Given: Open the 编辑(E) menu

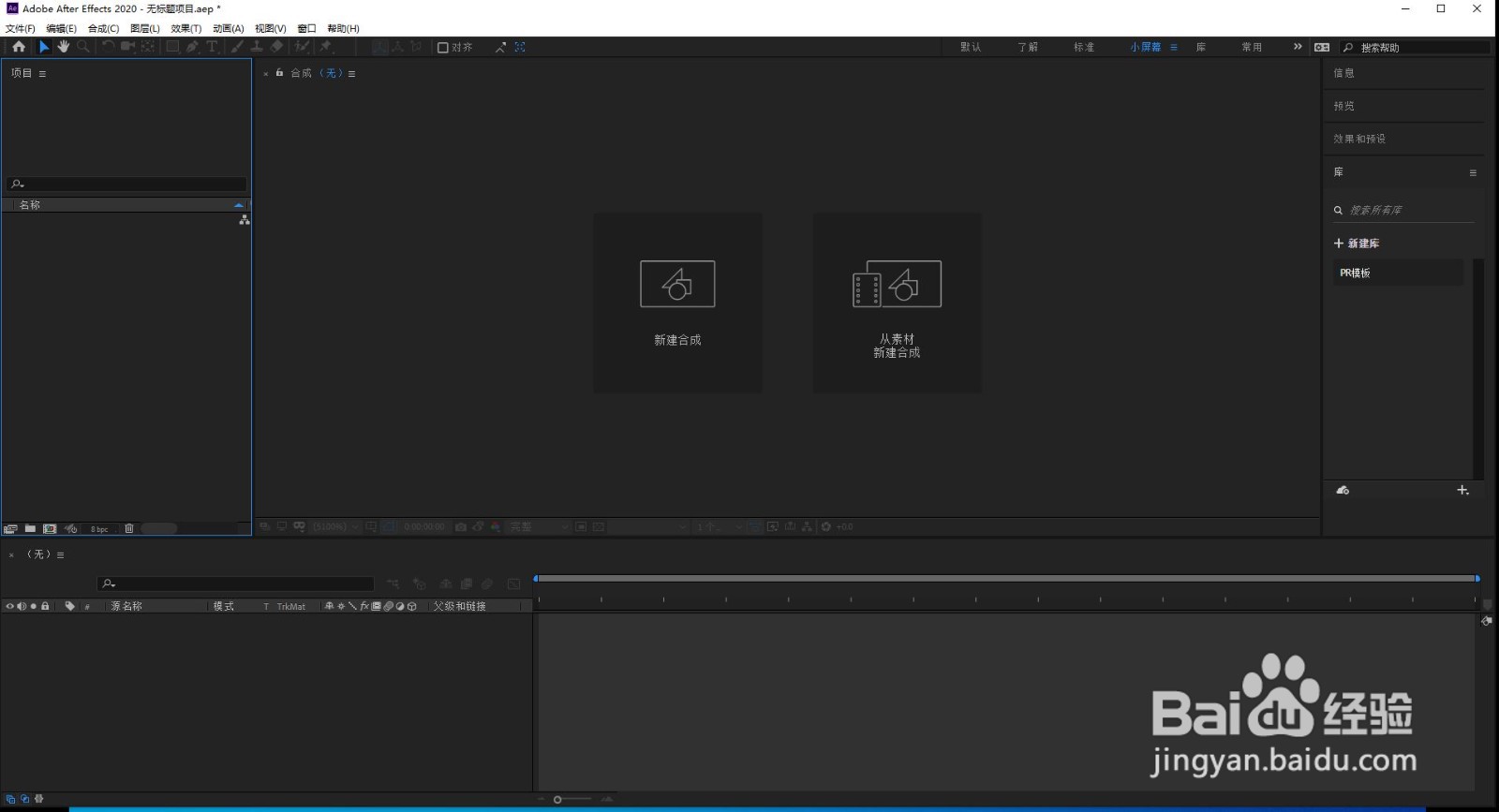Looking at the screenshot, I should pyautogui.click(x=62, y=29).
